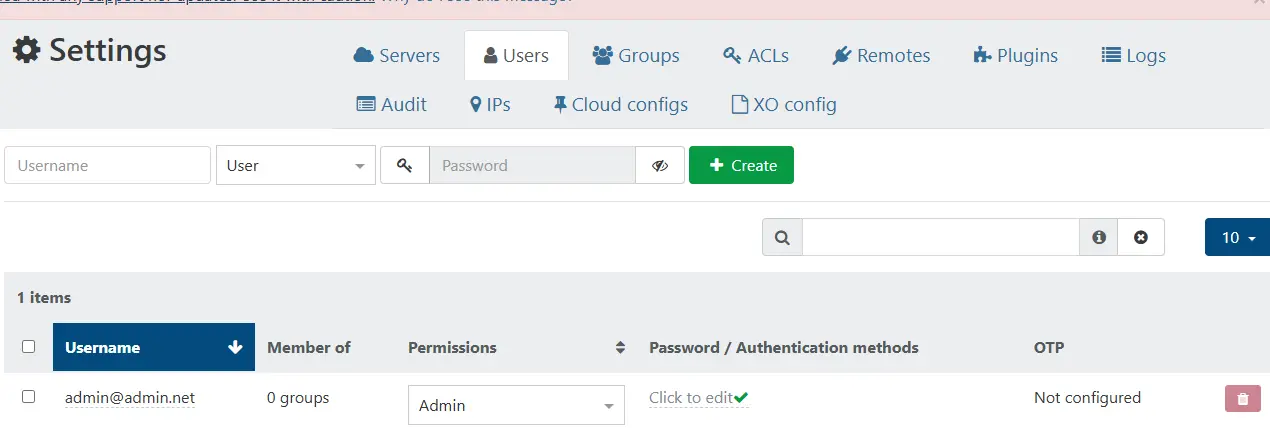Sort the Permissions column
This screenshot has height=440, width=1270.
click(x=620, y=347)
